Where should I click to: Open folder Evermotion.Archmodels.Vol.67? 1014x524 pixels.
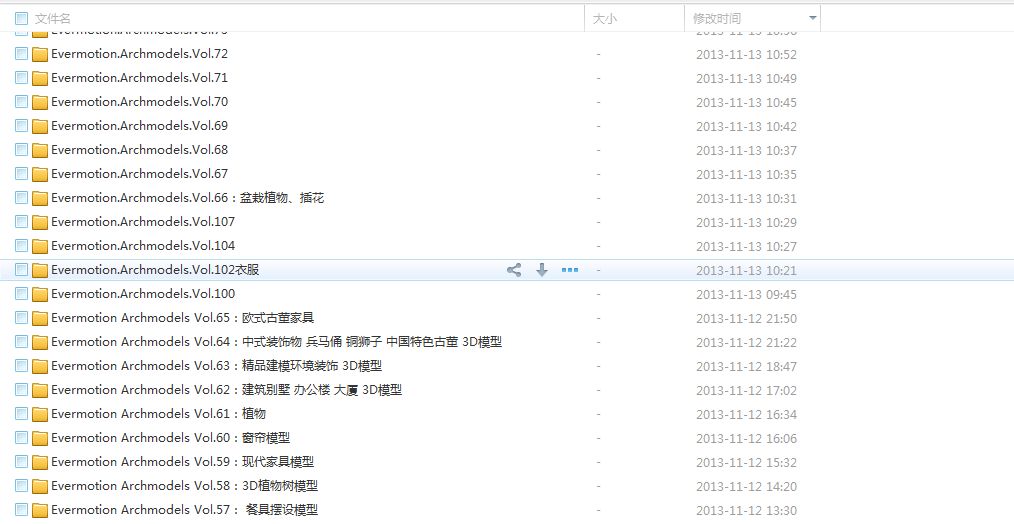(x=140, y=173)
